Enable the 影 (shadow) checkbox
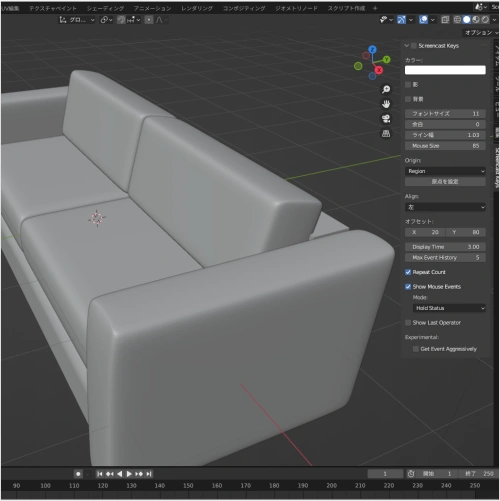 pyautogui.click(x=408, y=84)
